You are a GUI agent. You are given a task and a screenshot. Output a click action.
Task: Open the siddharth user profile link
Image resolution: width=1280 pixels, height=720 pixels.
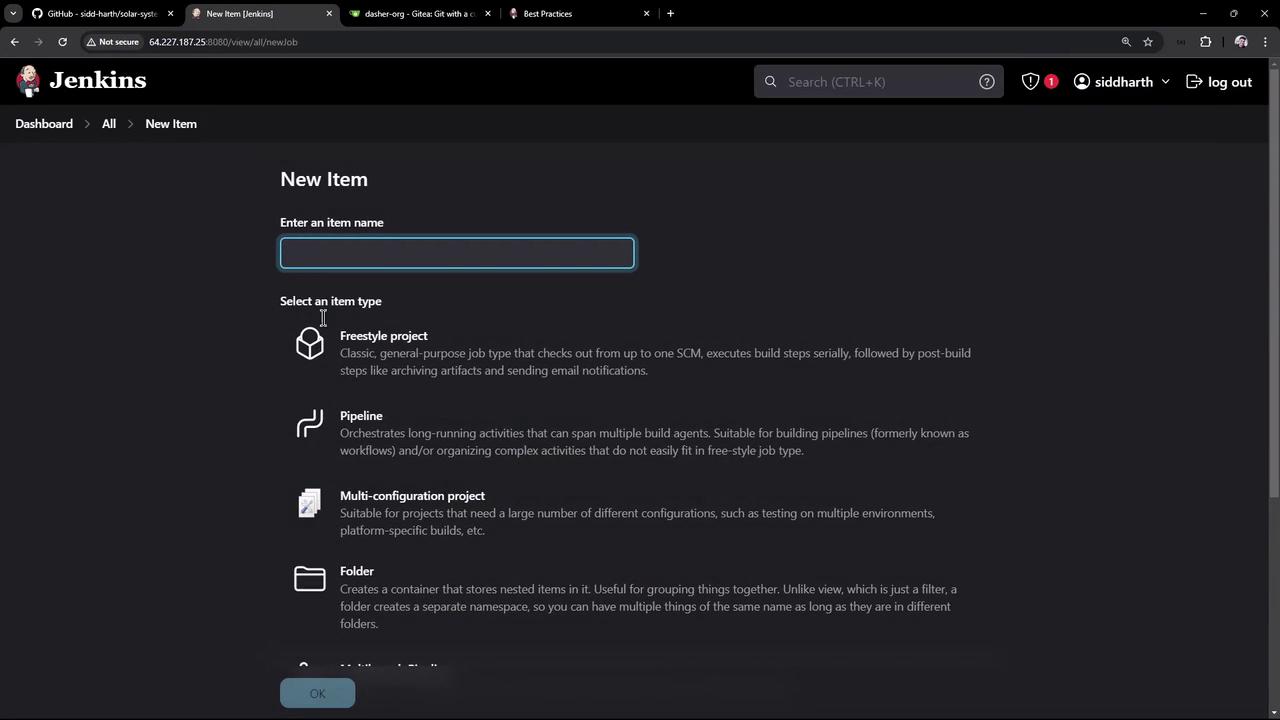tap(1113, 82)
